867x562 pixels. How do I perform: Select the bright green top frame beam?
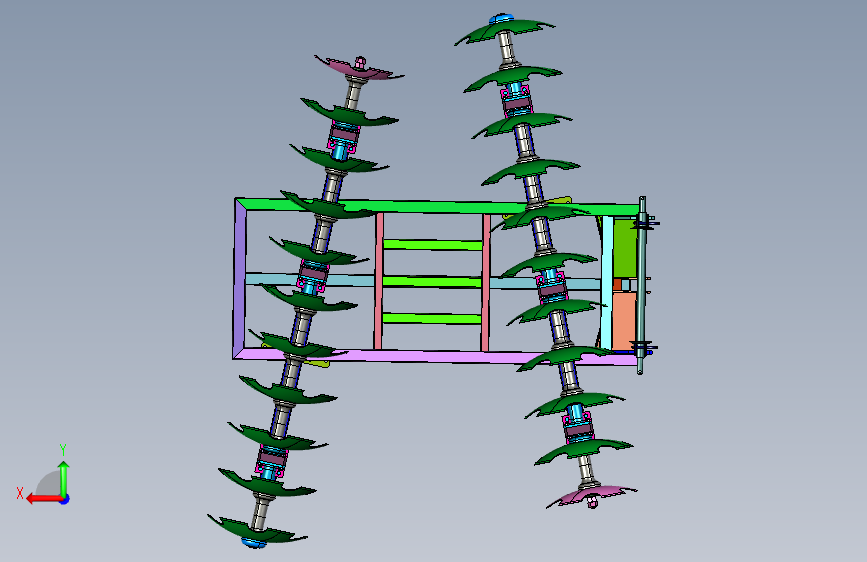pyautogui.click(x=437, y=205)
